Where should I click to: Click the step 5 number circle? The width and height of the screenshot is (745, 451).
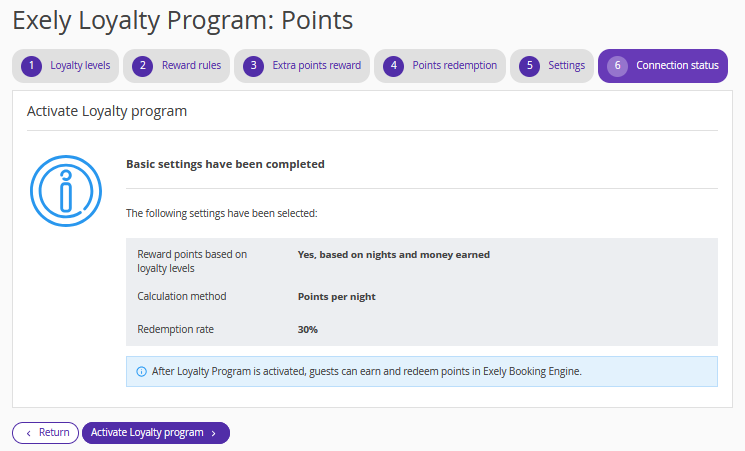[529, 66]
